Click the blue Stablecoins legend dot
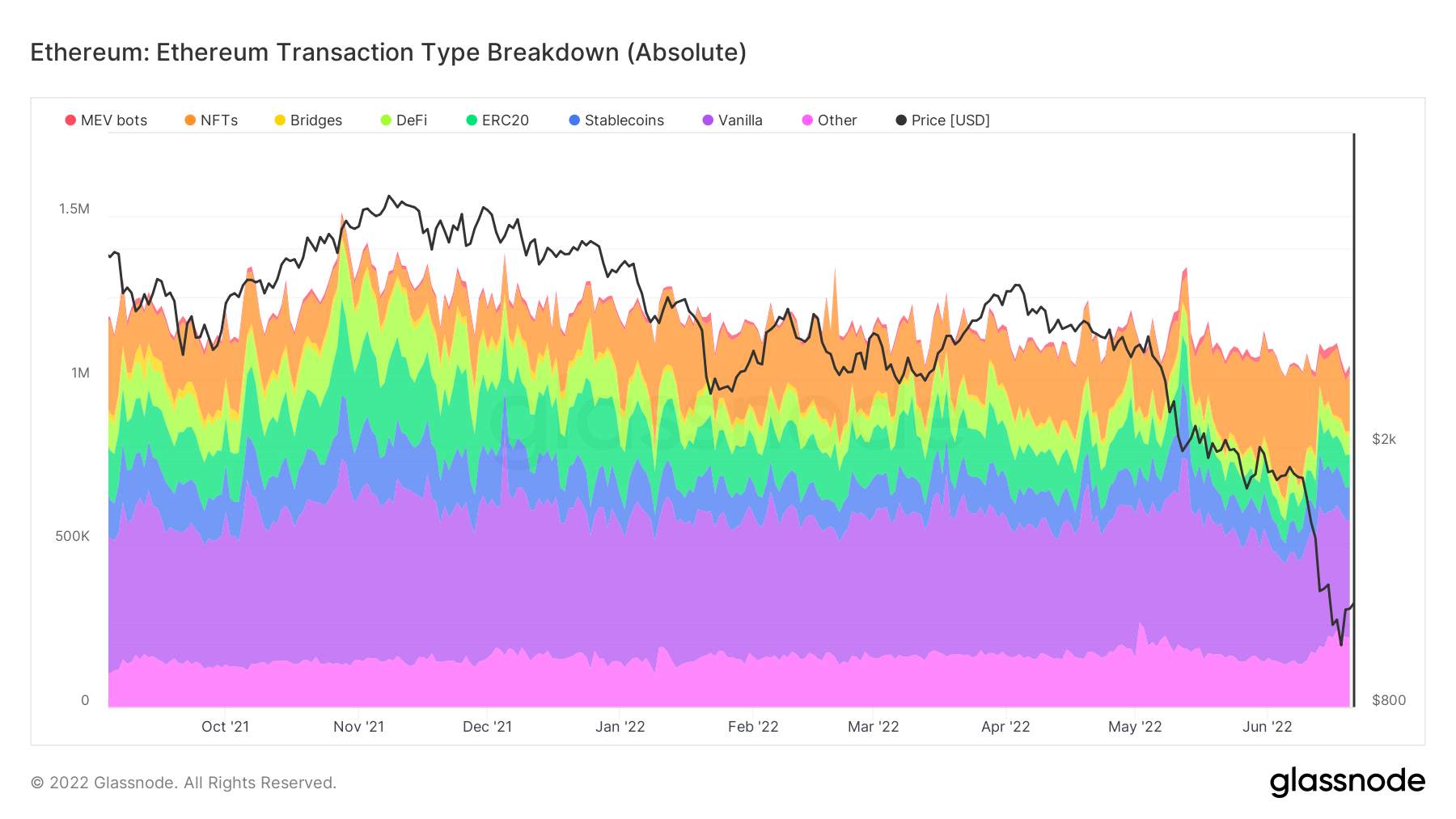This screenshot has width=1456, height=819. pos(574,120)
